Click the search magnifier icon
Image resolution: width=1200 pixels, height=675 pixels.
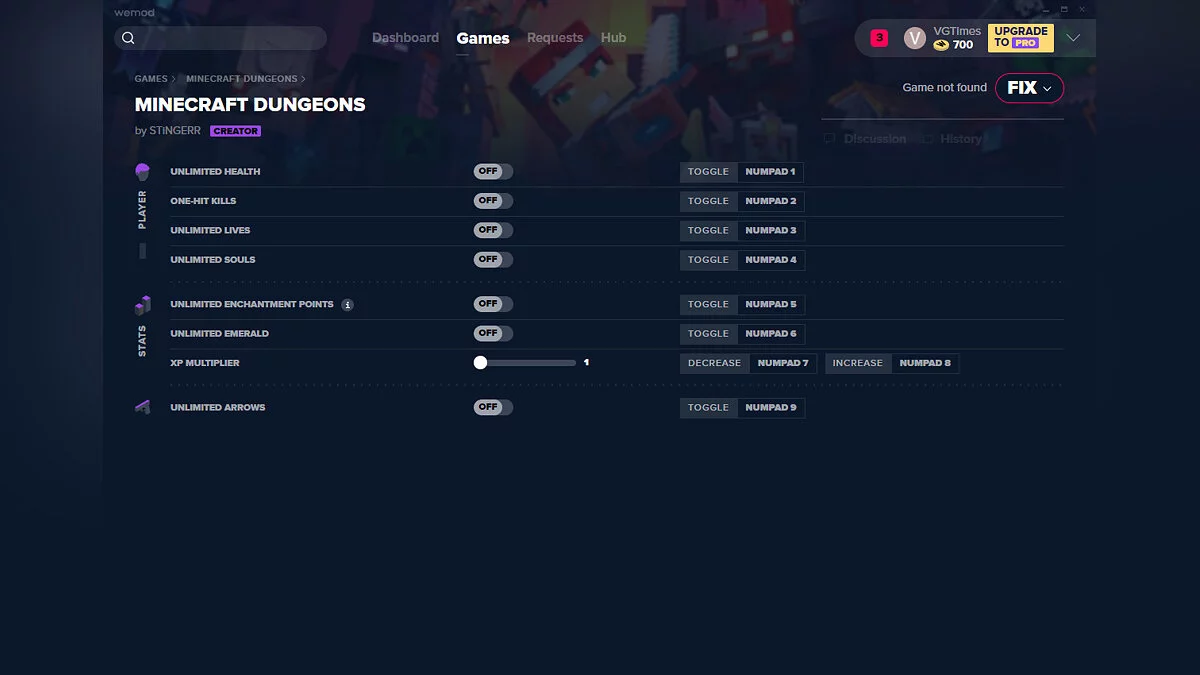(x=128, y=38)
